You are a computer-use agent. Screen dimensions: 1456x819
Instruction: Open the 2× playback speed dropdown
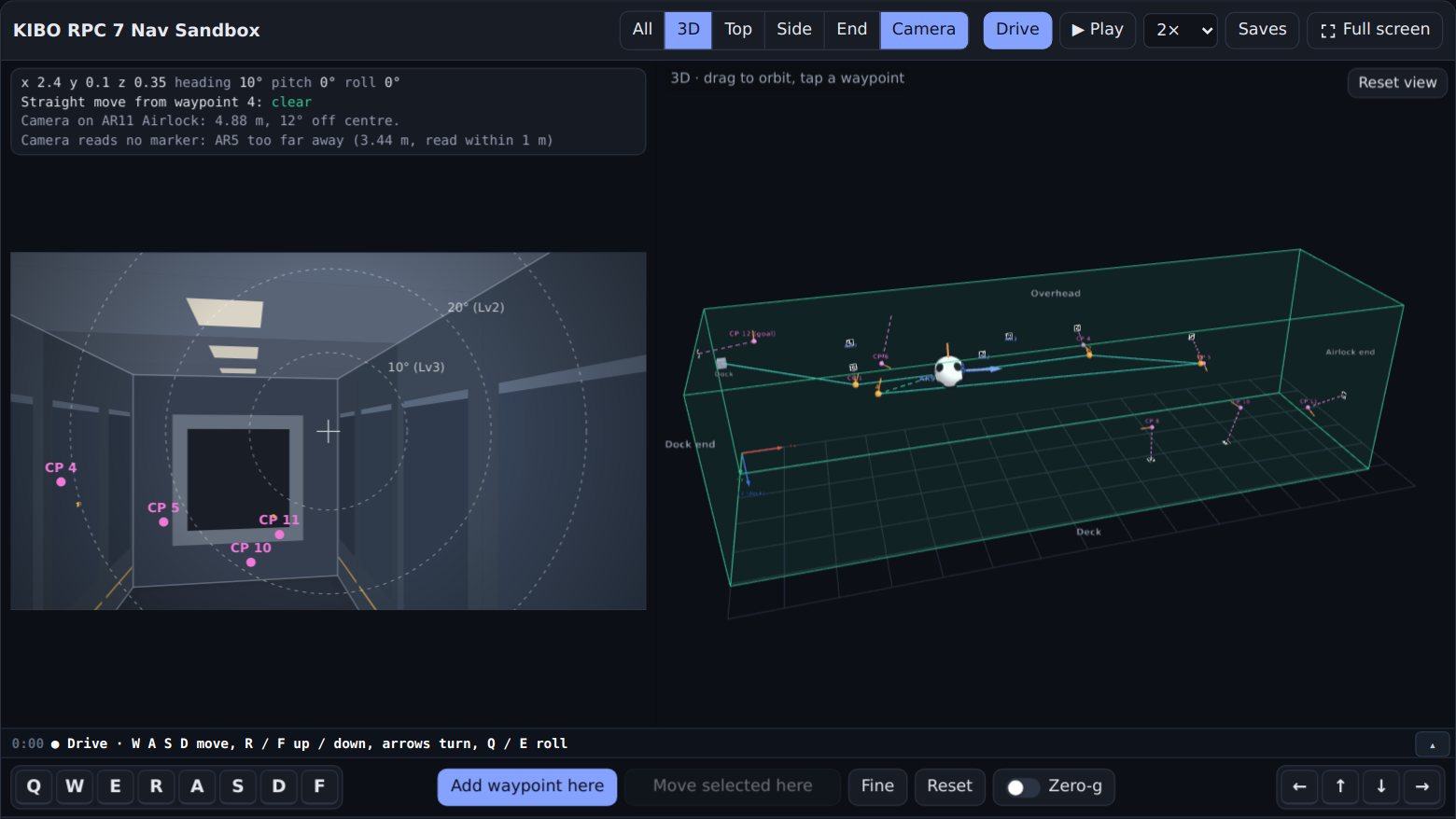1181,30
